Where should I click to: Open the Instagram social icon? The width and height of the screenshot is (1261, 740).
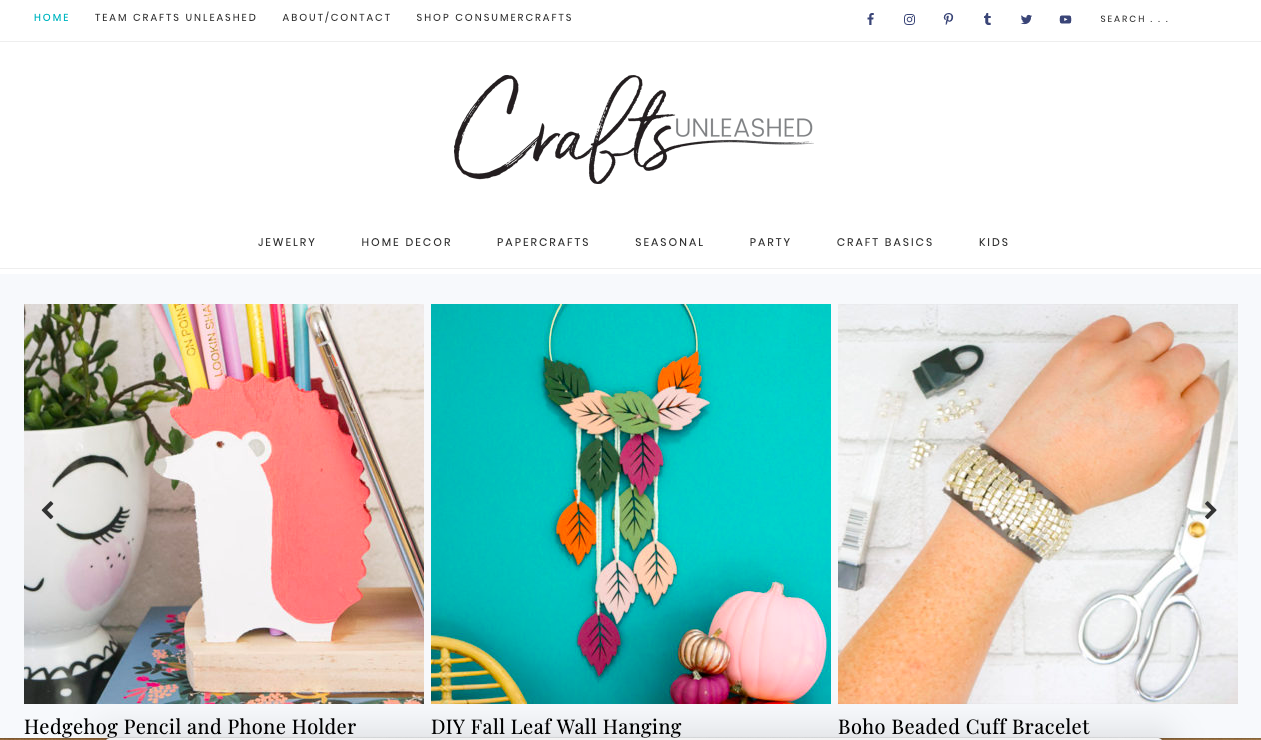click(x=909, y=19)
